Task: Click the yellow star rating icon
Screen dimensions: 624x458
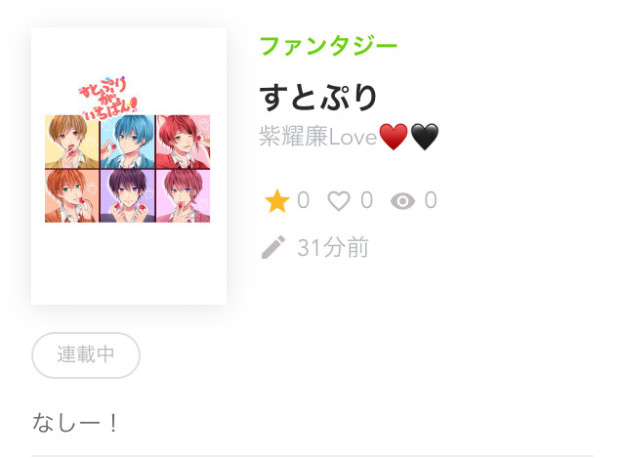Action: pyautogui.click(x=277, y=201)
